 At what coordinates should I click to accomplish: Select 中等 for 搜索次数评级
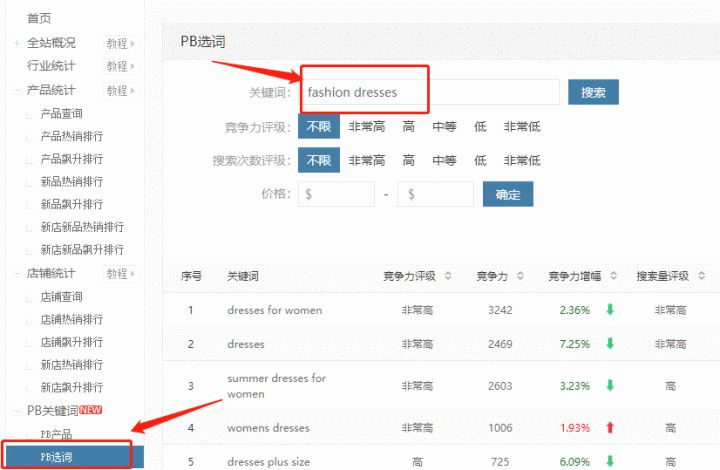click(444, 160)
